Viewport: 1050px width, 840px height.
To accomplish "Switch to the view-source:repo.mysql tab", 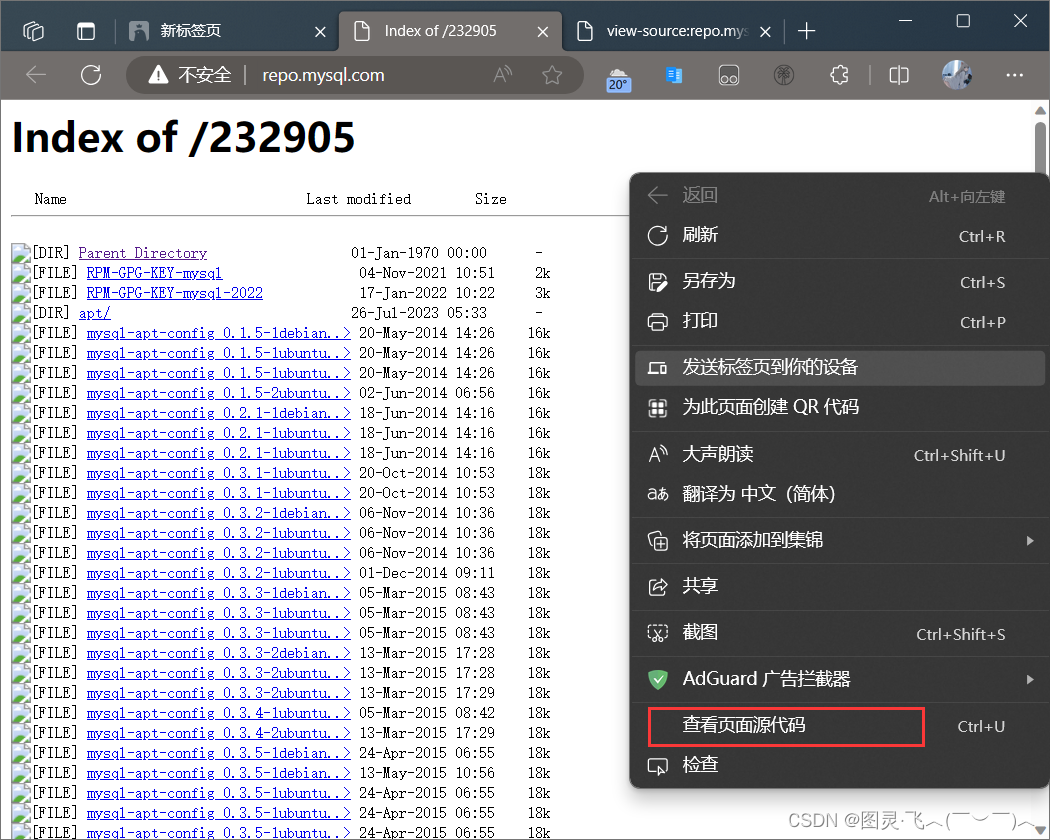I will (x=676, y=31).
